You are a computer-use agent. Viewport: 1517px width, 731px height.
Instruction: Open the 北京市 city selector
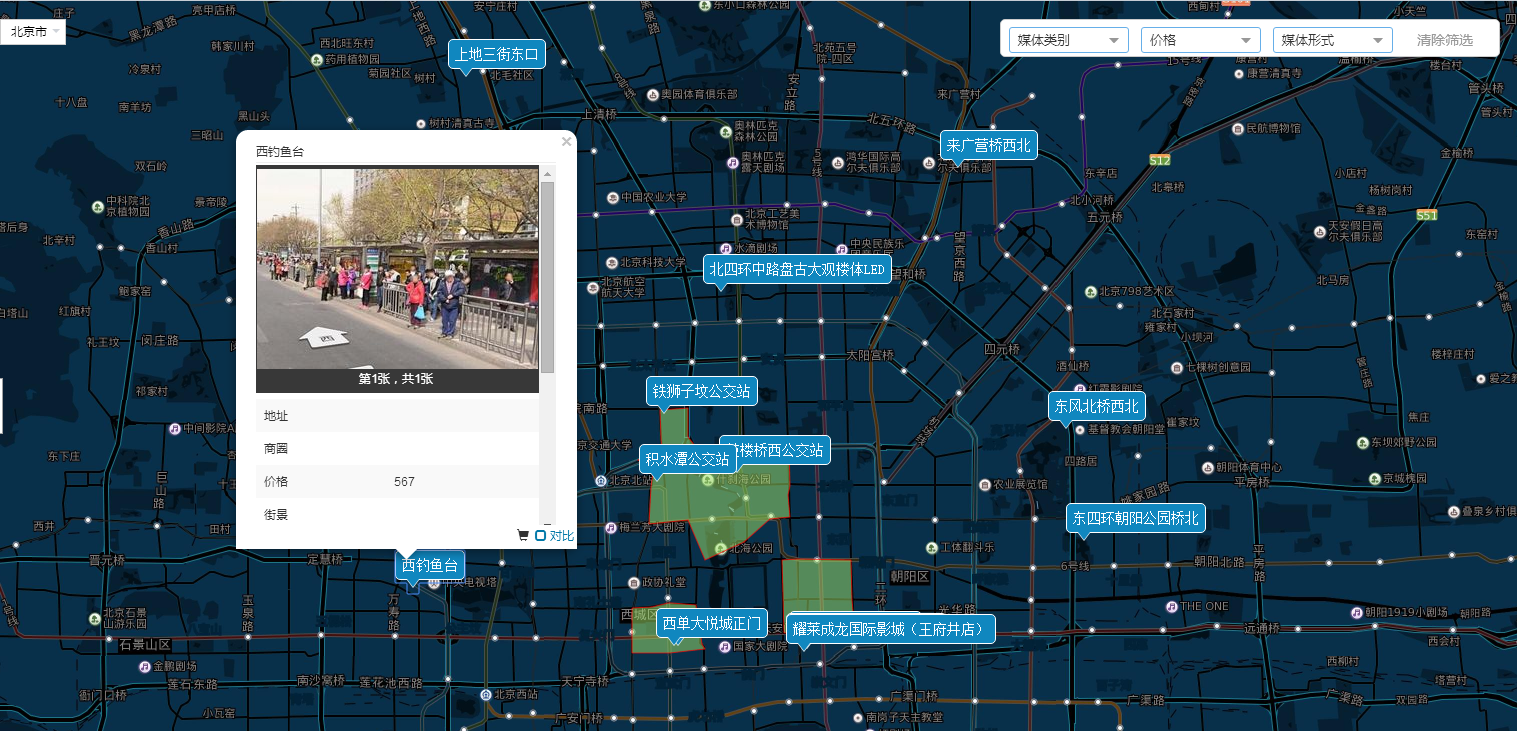point(33,32)
